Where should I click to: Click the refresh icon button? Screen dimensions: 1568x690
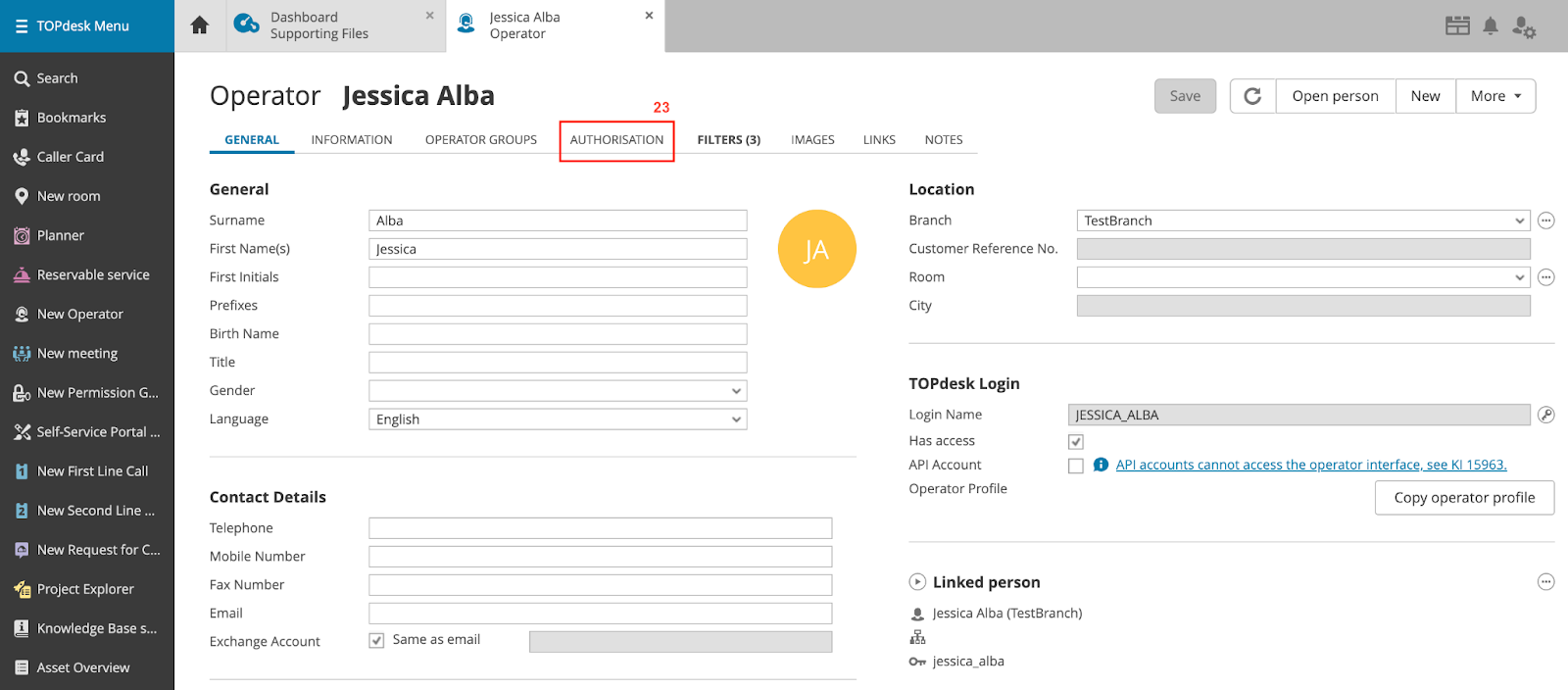(x=1252, y=96)
